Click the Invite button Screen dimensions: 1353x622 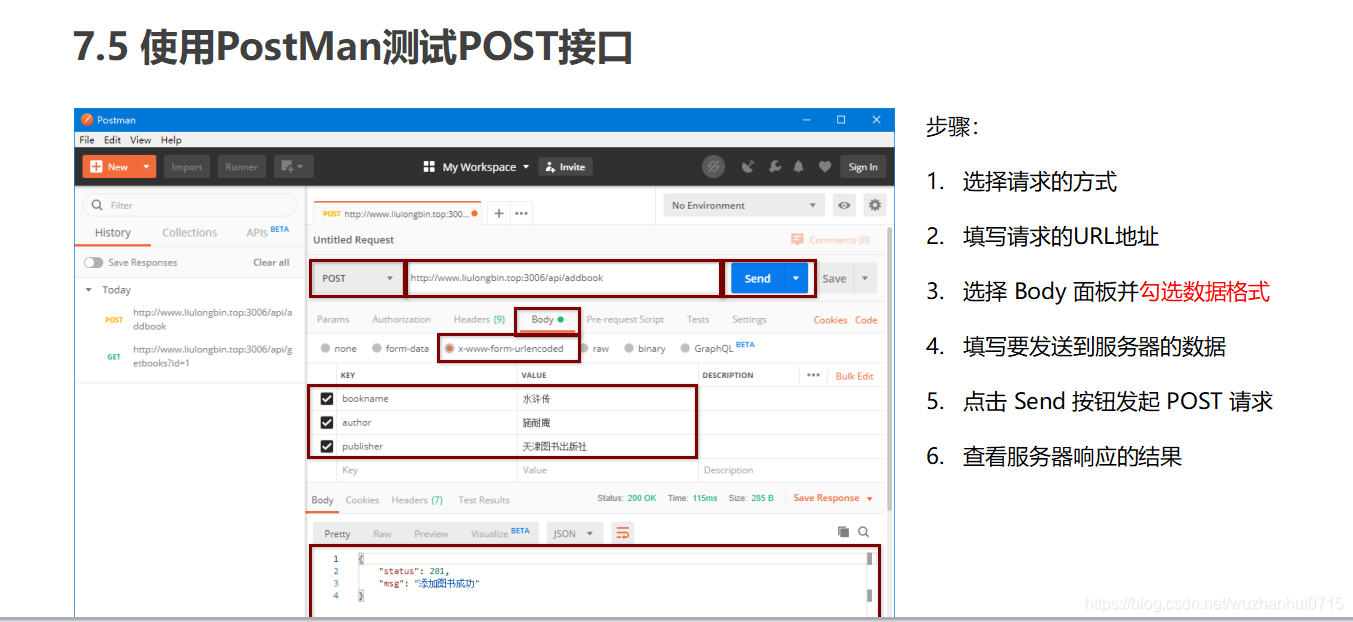pos(565,167)
